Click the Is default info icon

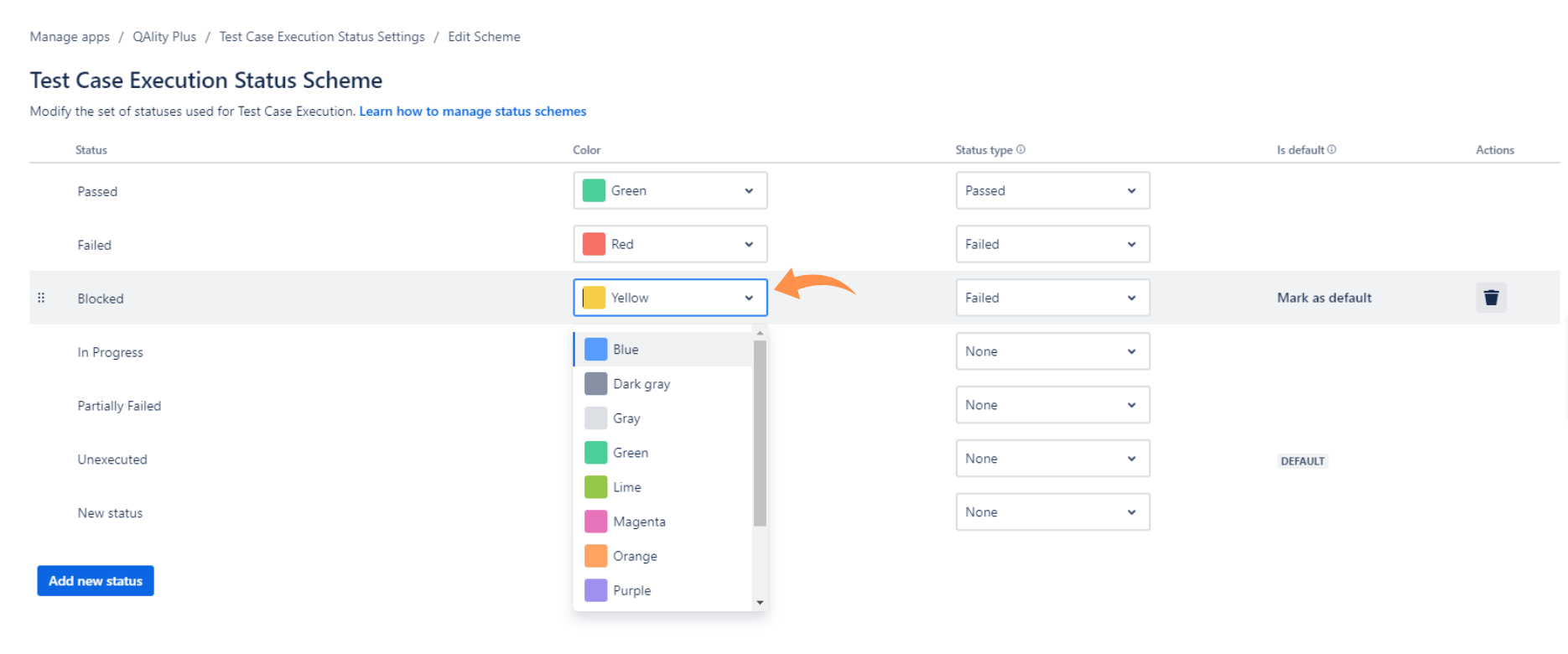coord(1332,149)
